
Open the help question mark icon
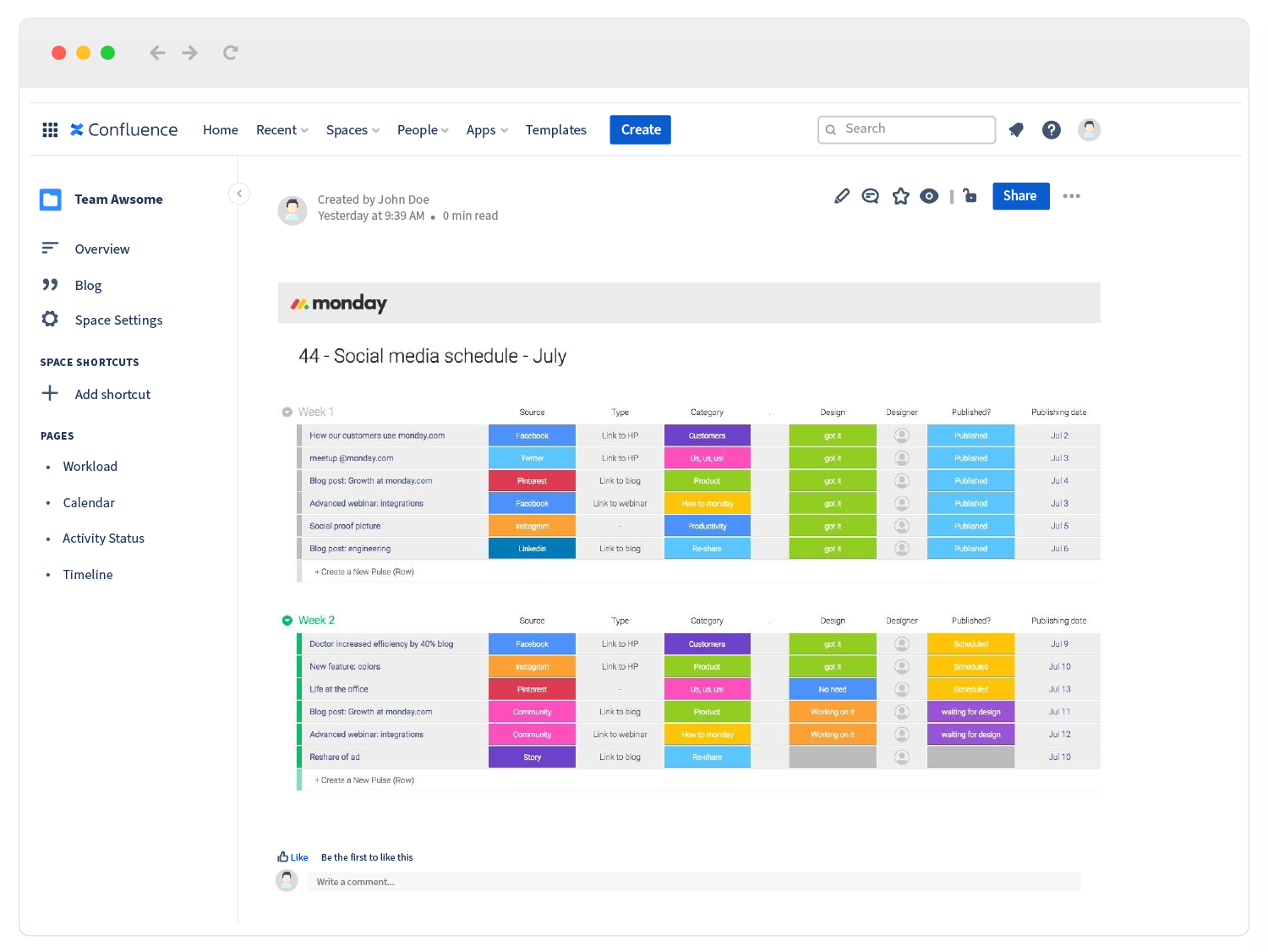click(1052, 129)
